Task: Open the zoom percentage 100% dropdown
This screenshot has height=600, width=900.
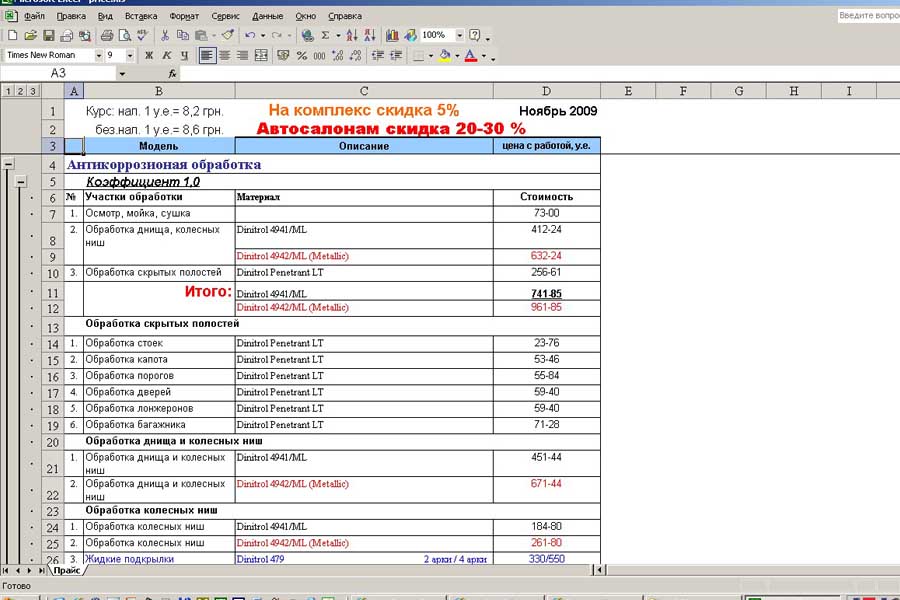Action: pos(460,35)
